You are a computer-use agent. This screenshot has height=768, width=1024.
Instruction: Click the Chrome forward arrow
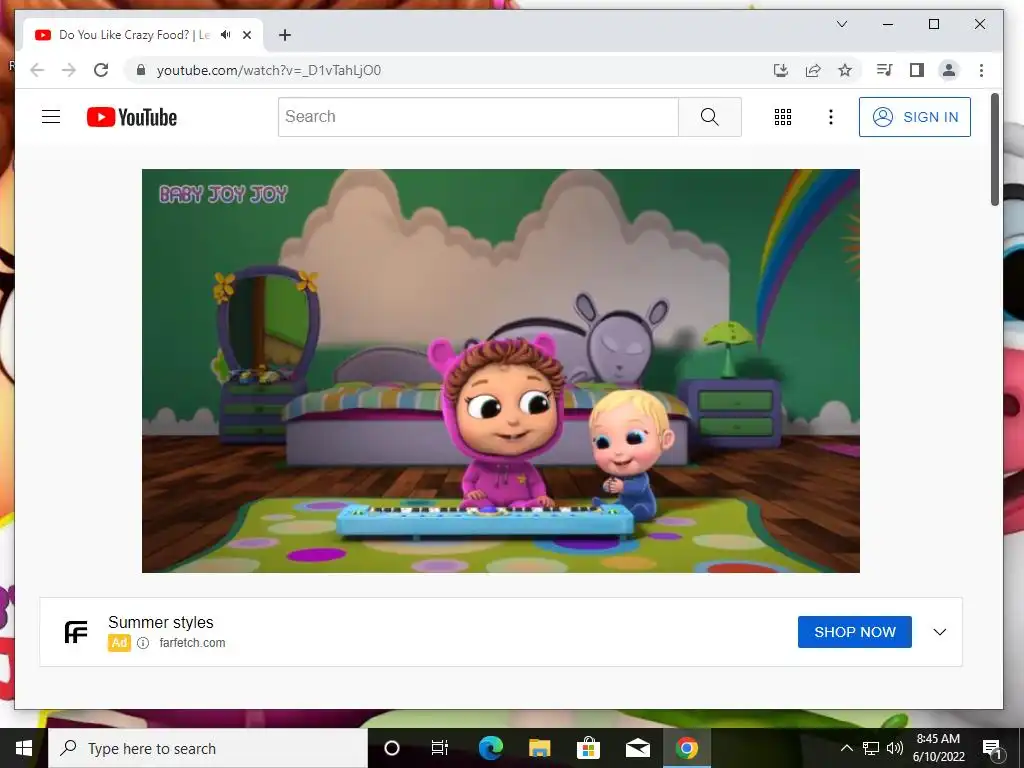pyautogui.click(x=69, y=70)
